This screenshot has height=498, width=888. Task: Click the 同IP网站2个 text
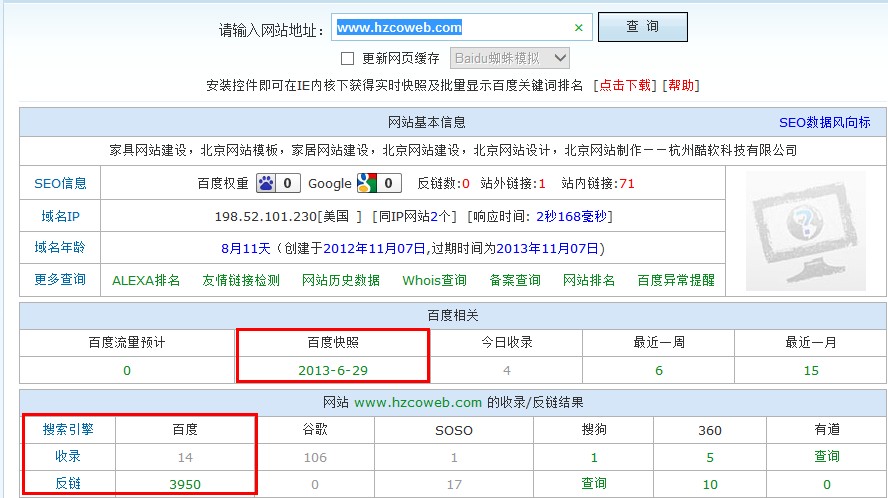pyautogui.click(x=415, y=216)
